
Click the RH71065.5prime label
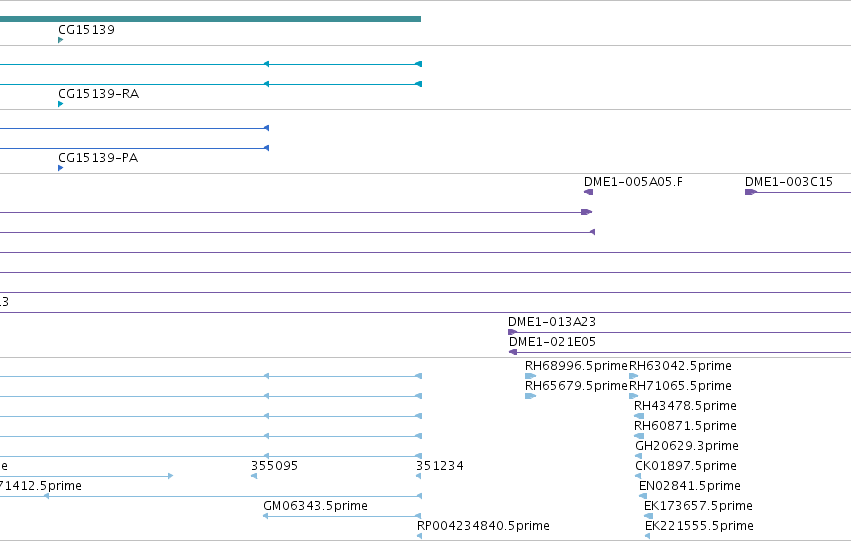coord(680,386)
